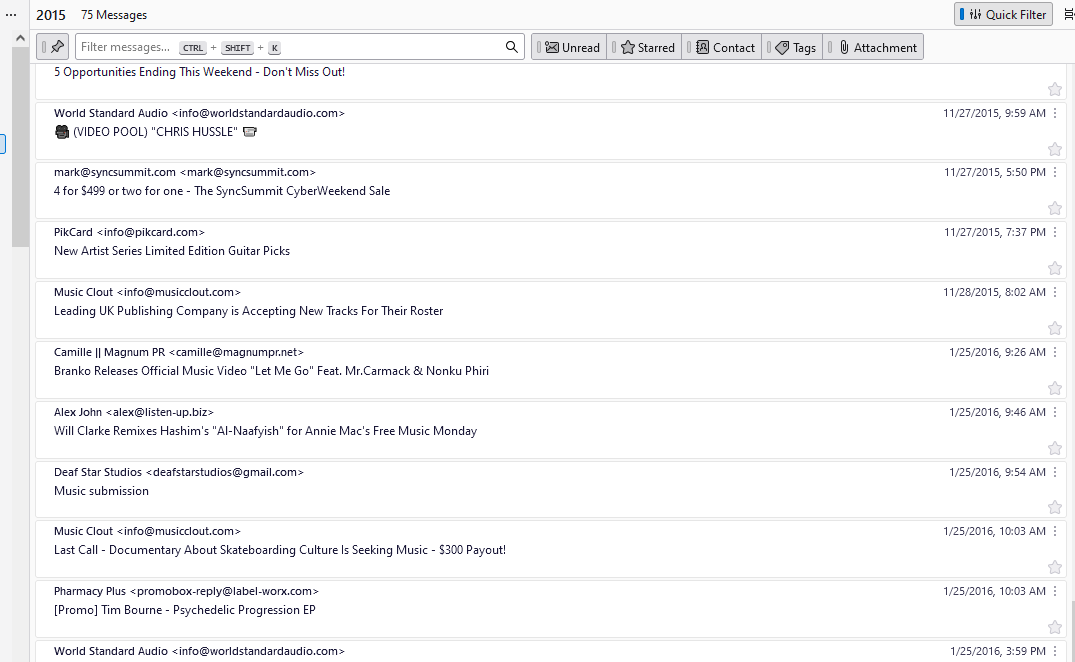Star the Branko Let Me Go message

(1054, 388)
